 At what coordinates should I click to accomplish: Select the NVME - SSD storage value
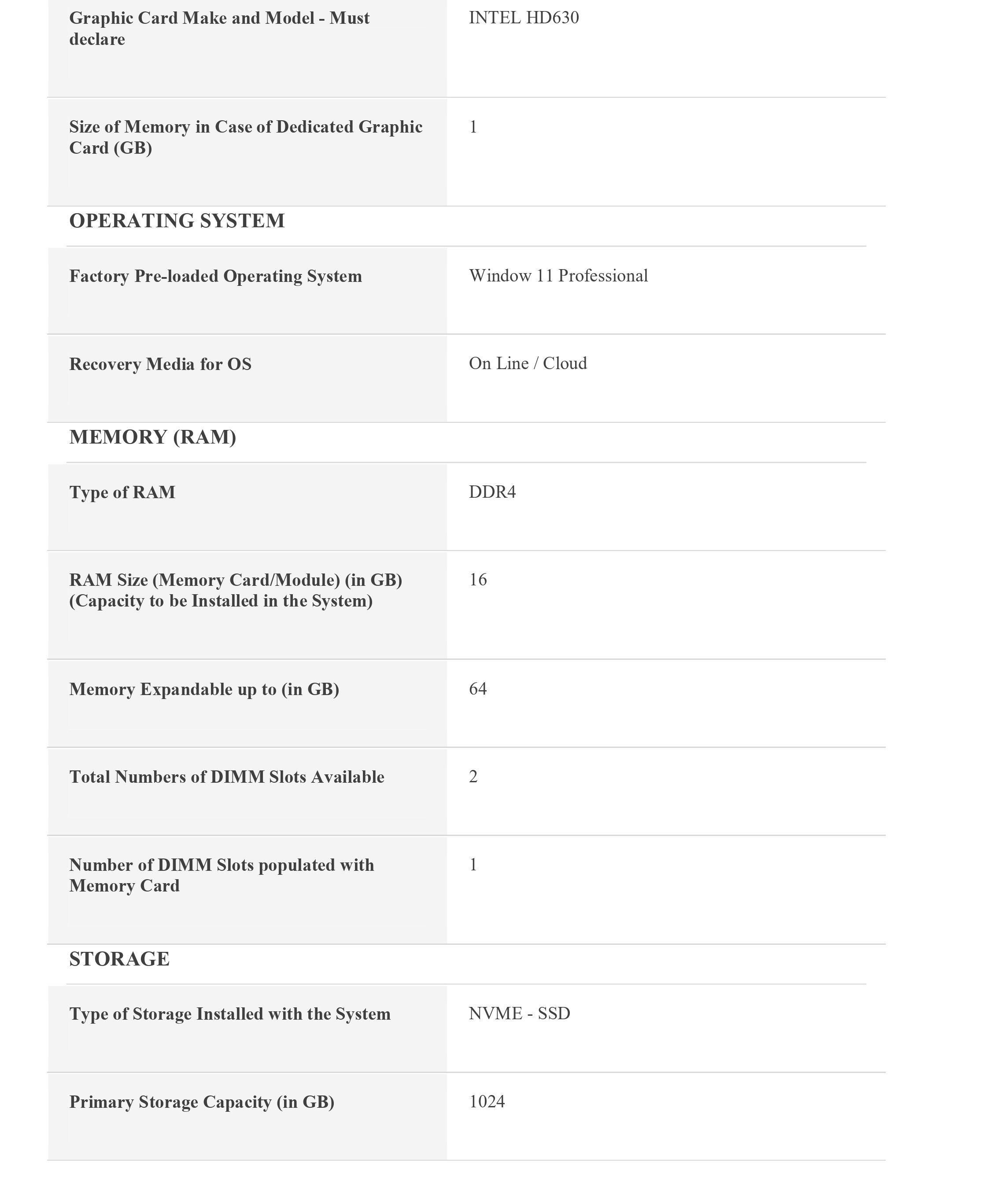click(519, 1013)
